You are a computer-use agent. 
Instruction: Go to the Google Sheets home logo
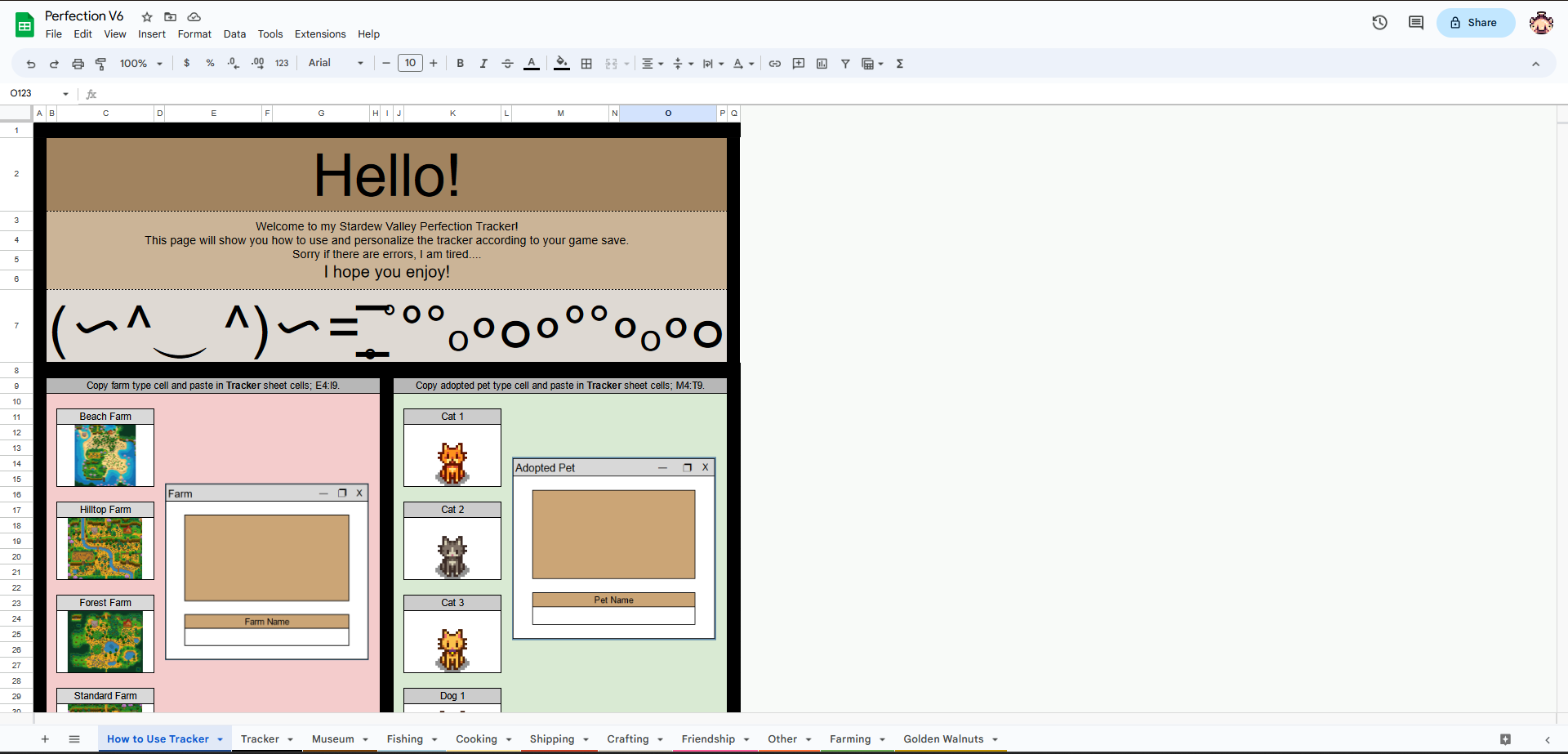tap(24, 25)
